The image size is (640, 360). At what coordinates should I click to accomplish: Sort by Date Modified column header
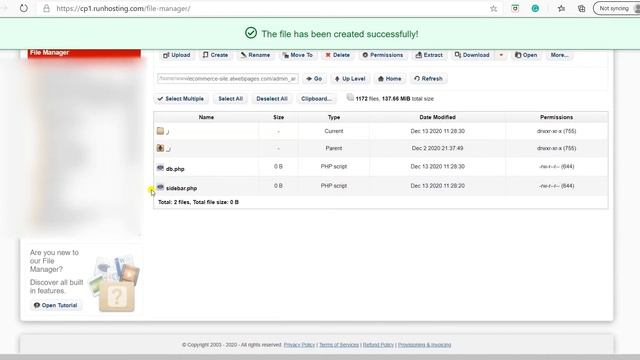pos(438,117)
